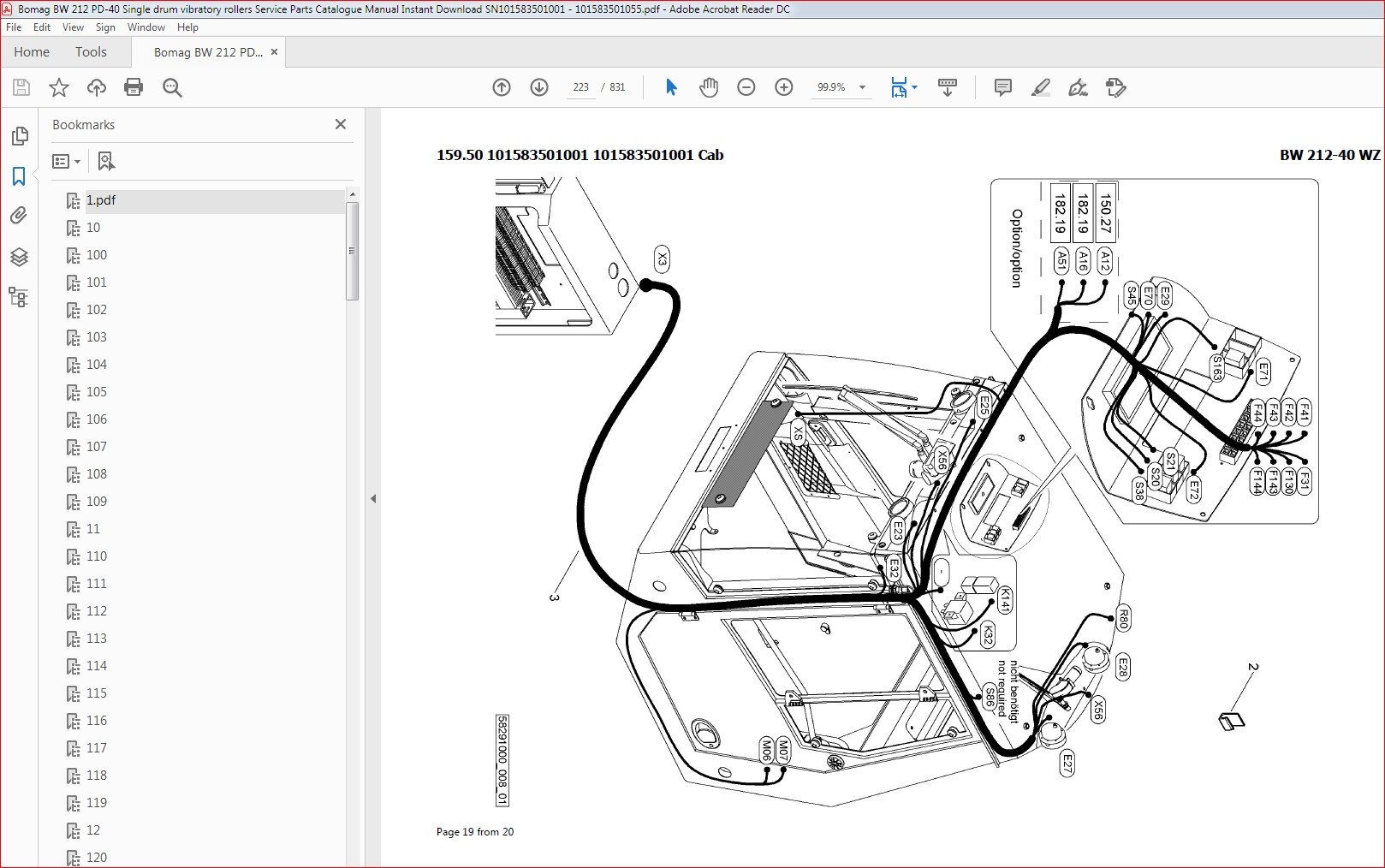Open bookmark 103
This screenshot has width=1385, height=868.
pos(96,337)
